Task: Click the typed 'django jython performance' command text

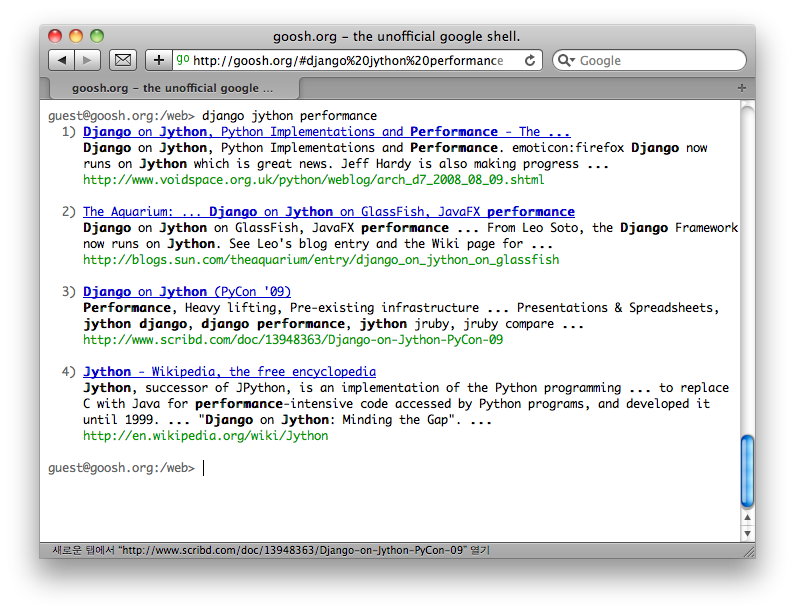Action: click(x=290, y=116)
